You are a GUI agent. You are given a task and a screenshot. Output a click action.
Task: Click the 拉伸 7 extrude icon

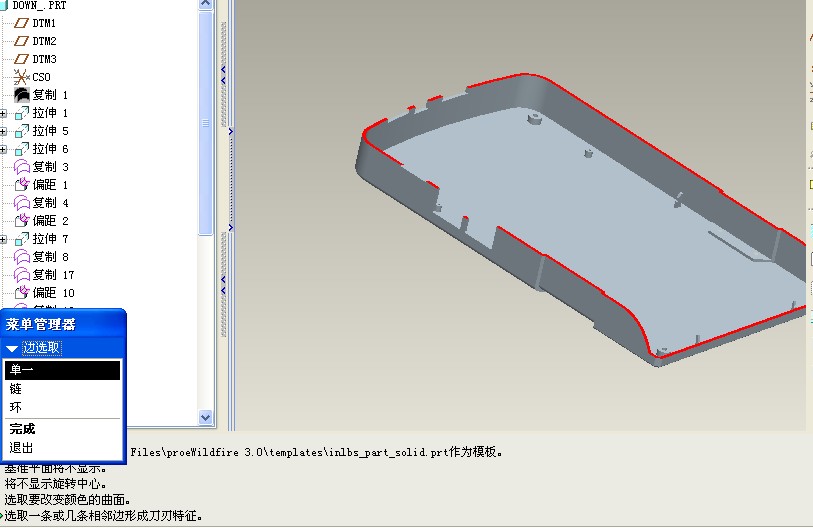pyautogui.click(x=21, y=239)
